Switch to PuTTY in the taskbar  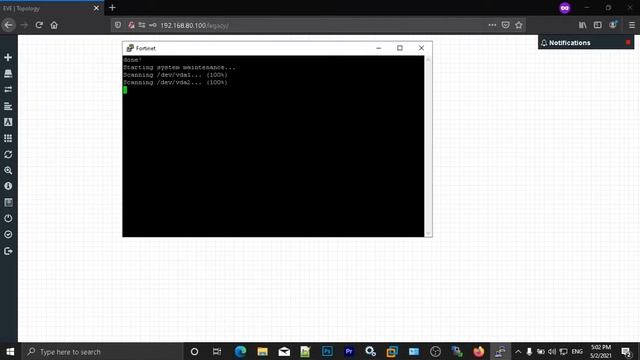500,351
